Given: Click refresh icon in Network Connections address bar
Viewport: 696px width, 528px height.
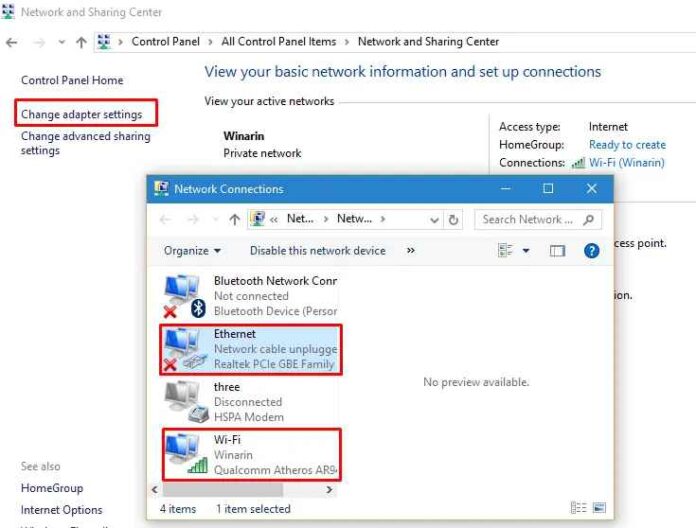Looking at the screenshot, I should point(454,220).
